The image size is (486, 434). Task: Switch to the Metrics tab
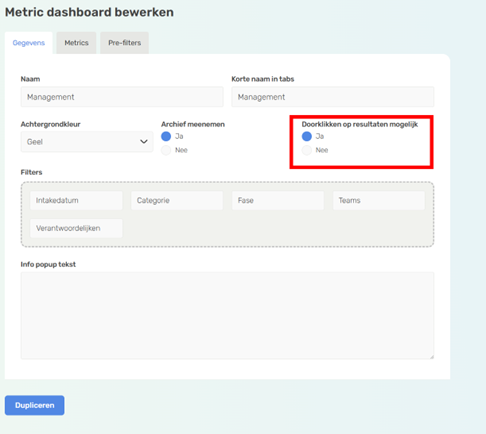coord(76,43)
